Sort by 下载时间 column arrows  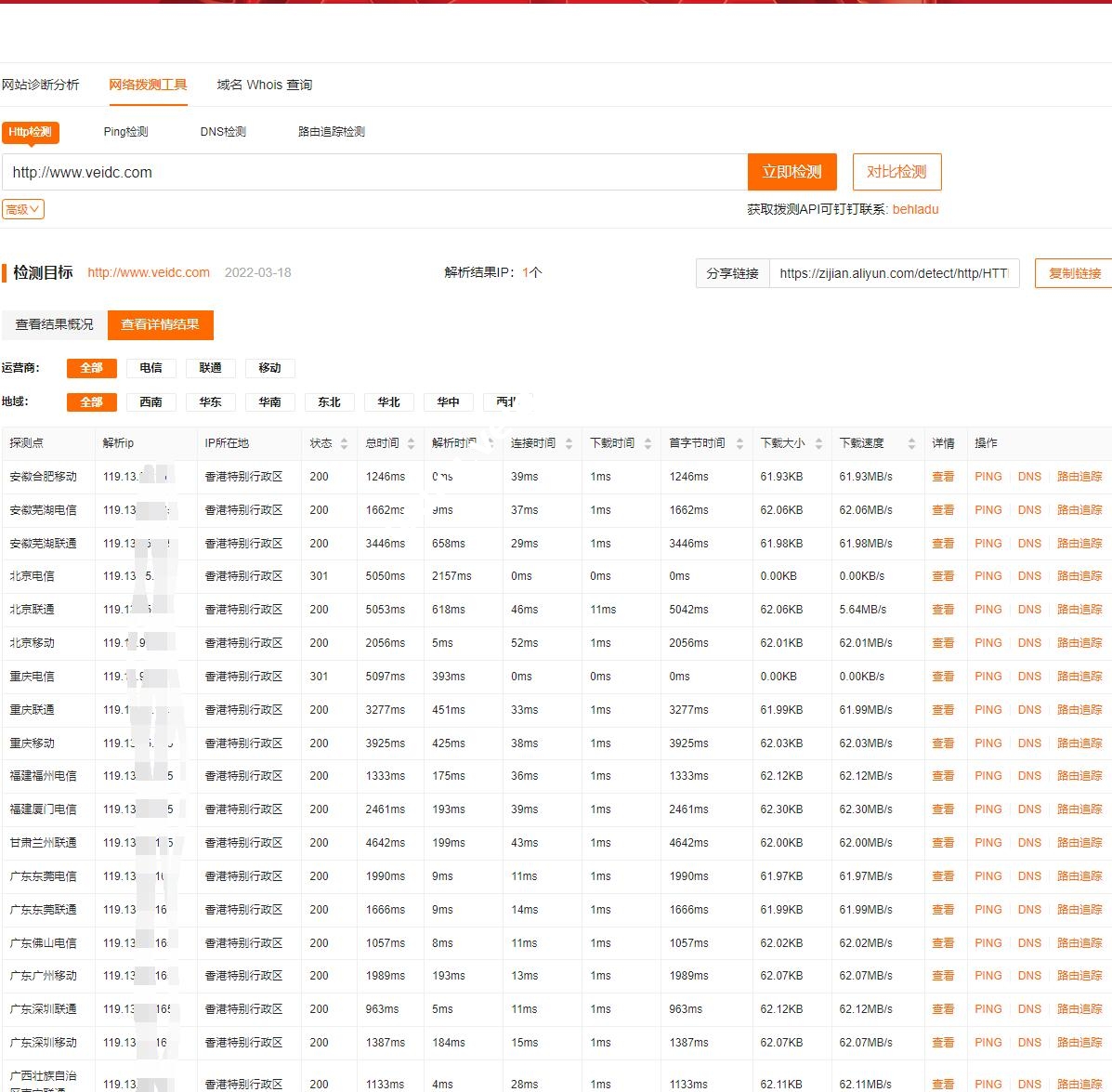click(x=648, y=444)
